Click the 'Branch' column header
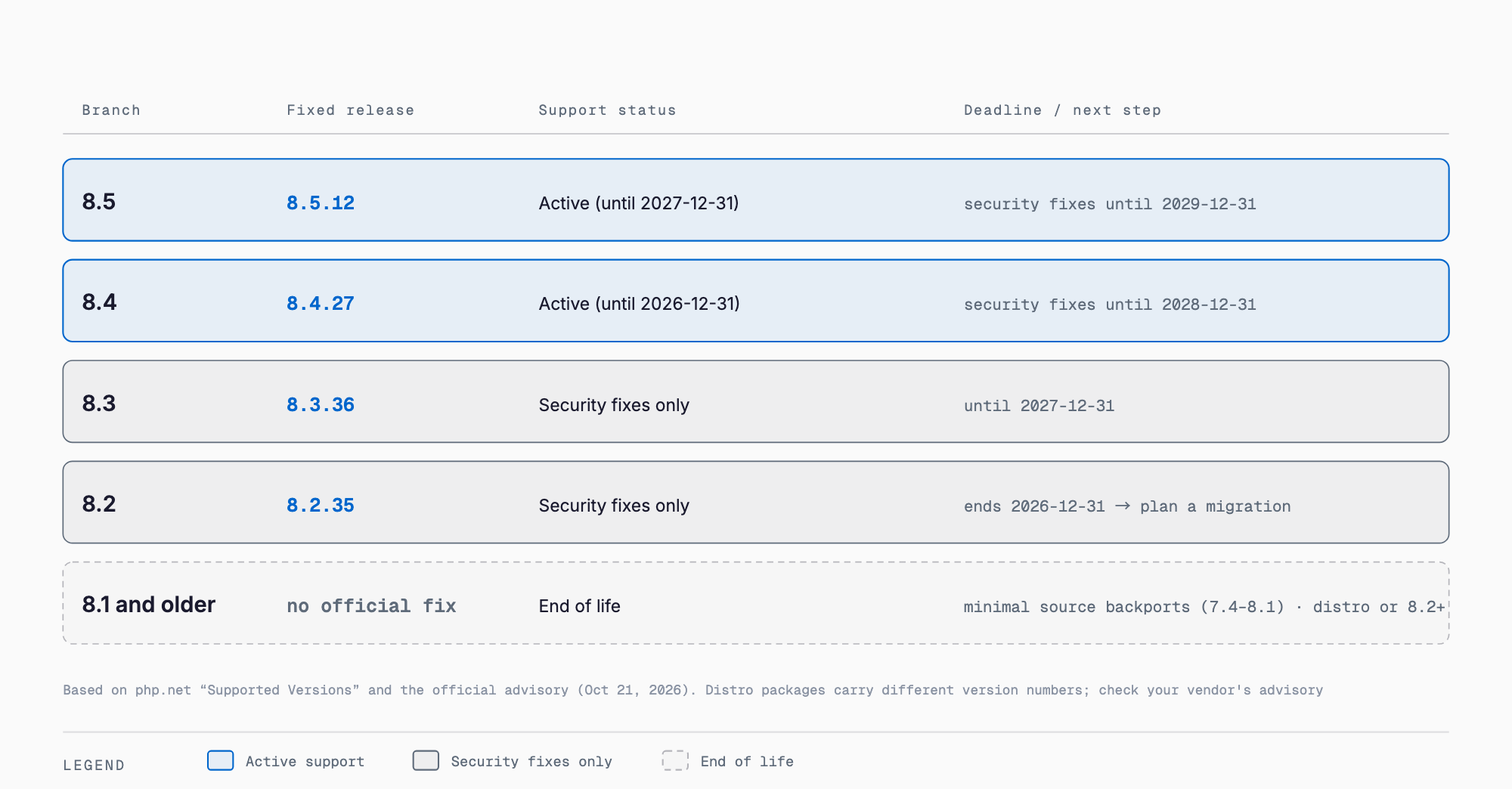 pos(111,110)
